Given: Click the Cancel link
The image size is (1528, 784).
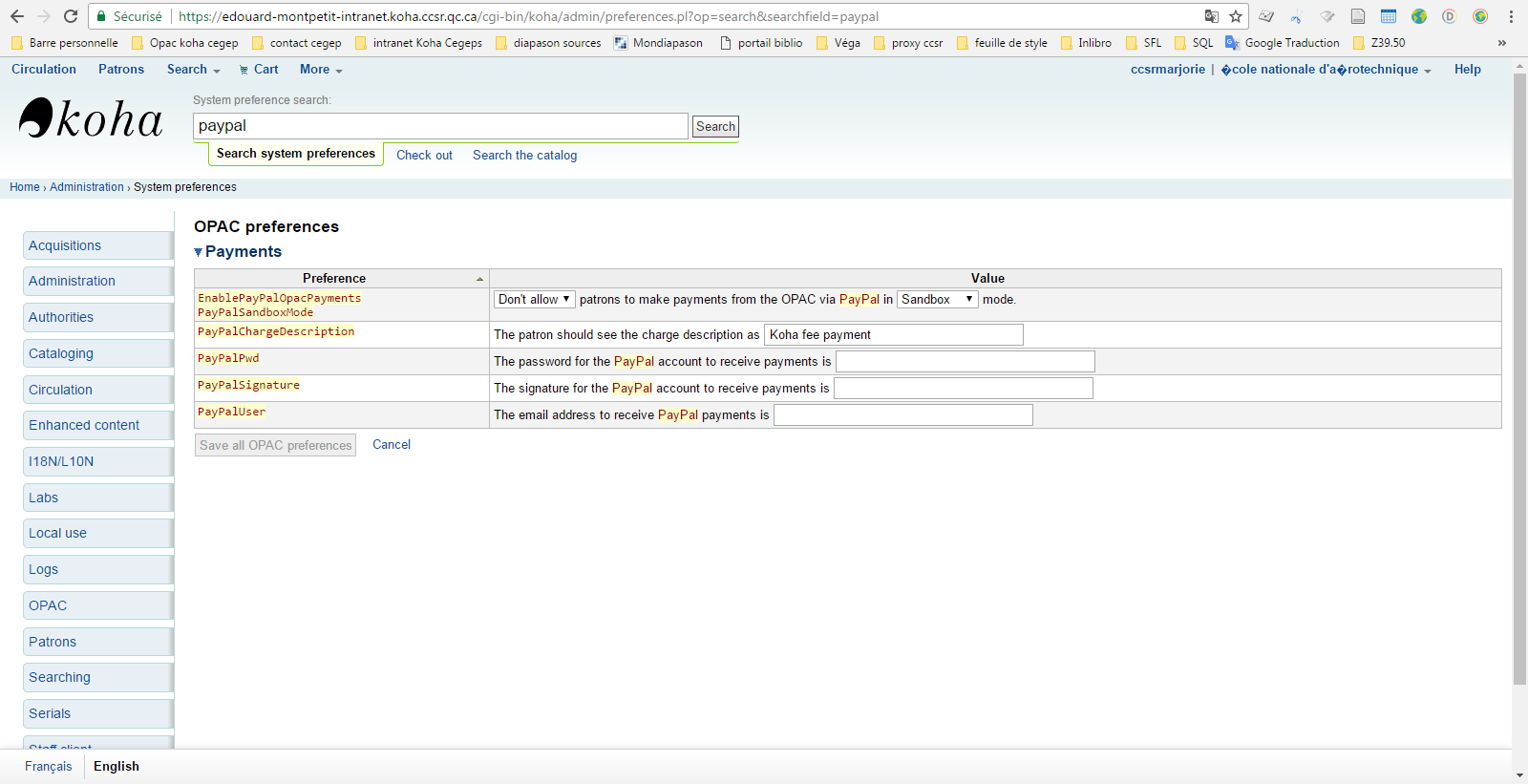Looking at the screenshot, I should click(x=392, y=445).
